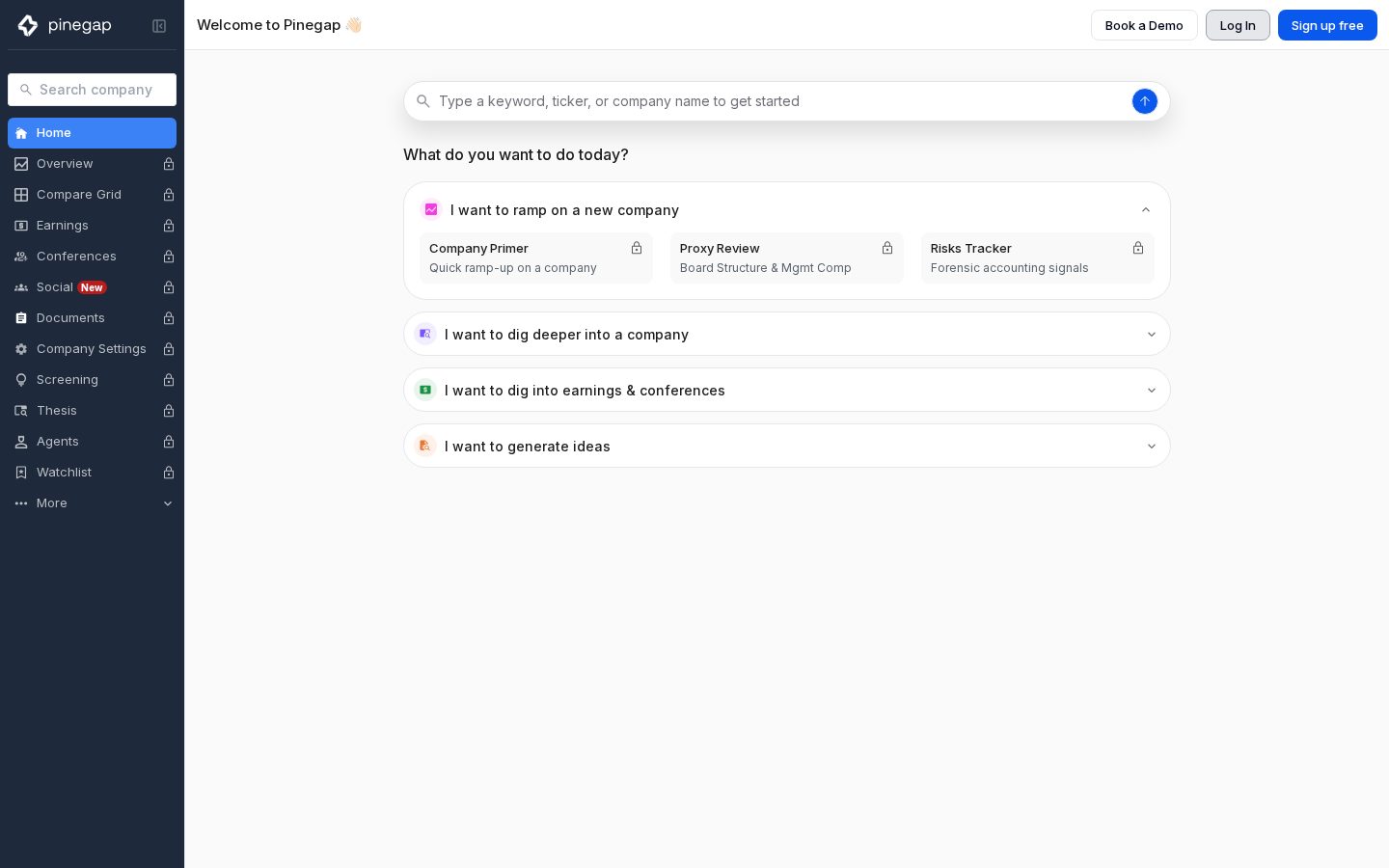Expand the dig deeper into a company section
1389x868 pixels.
[x=1152, y=335]
